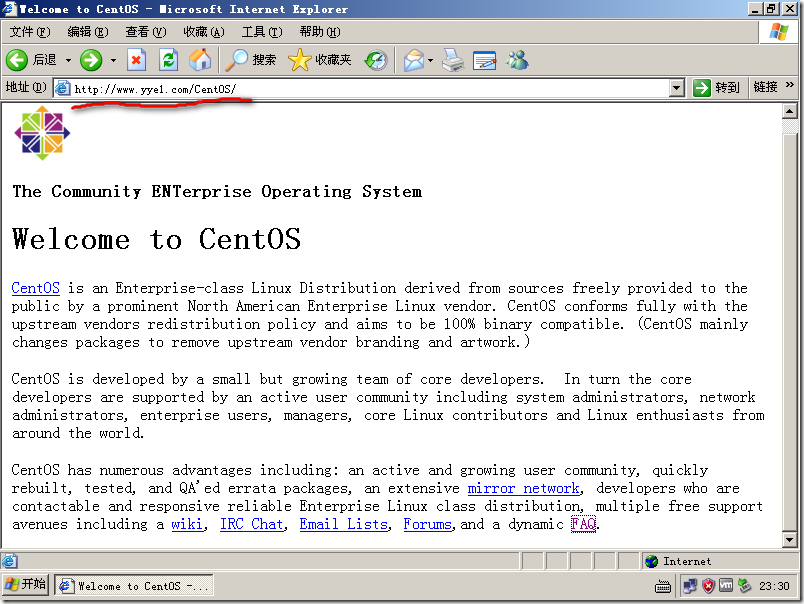Click the scrollbar down arrow
Viewport: 804px width, 604px height.
(x=790, y=539)
